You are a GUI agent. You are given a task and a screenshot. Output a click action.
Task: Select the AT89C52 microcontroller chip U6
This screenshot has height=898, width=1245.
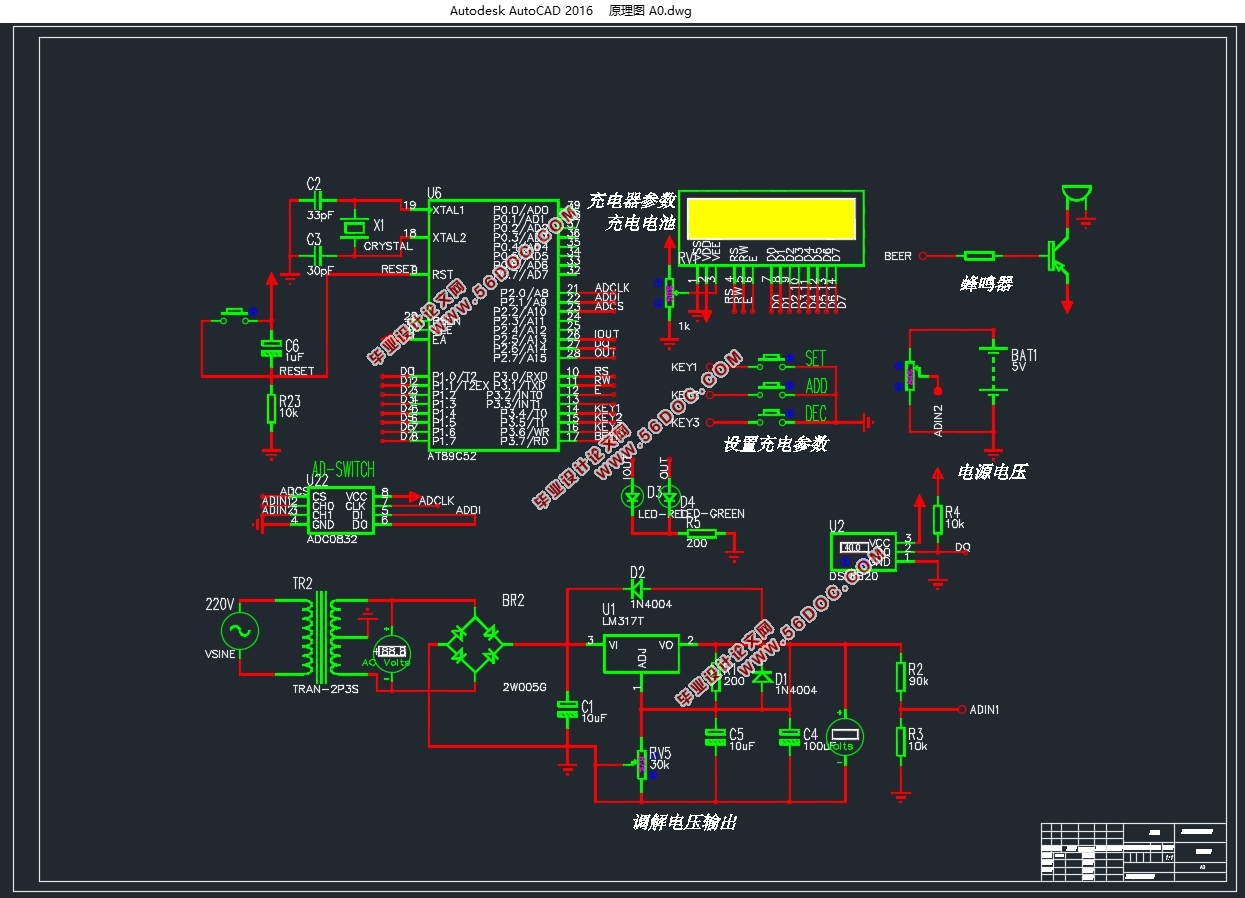493,325
